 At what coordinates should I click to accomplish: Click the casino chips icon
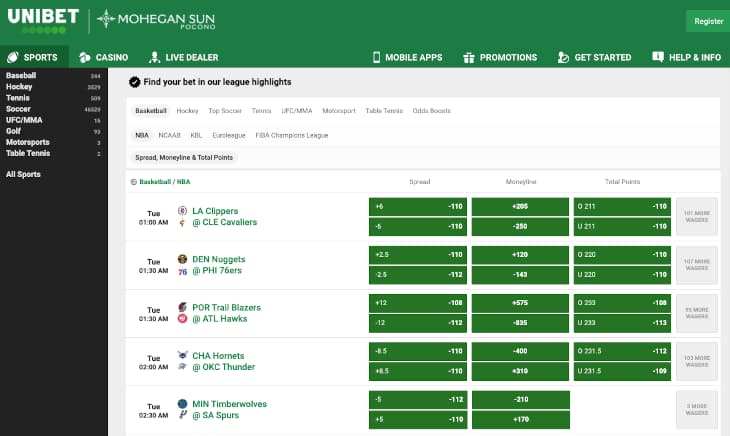click(x=85, y=57)
